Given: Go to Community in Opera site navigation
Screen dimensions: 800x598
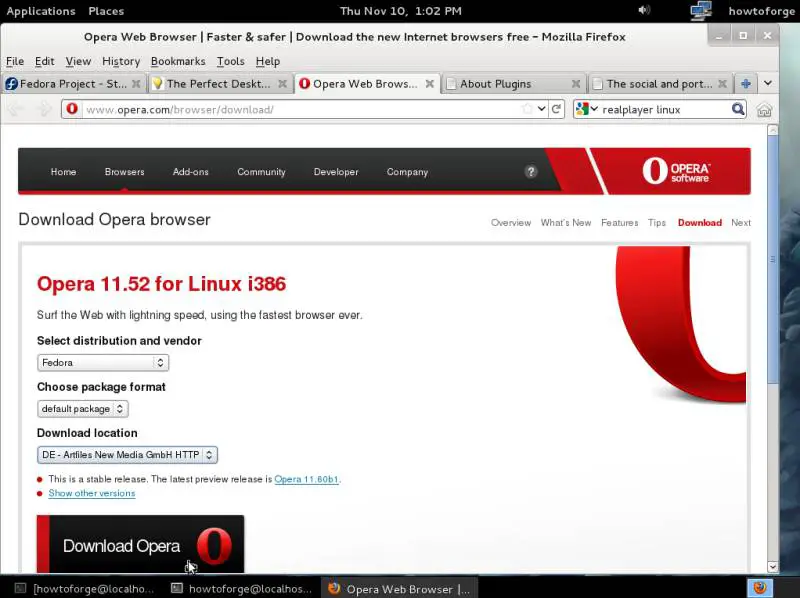Looking at the screenshot, I should point(261,172).
